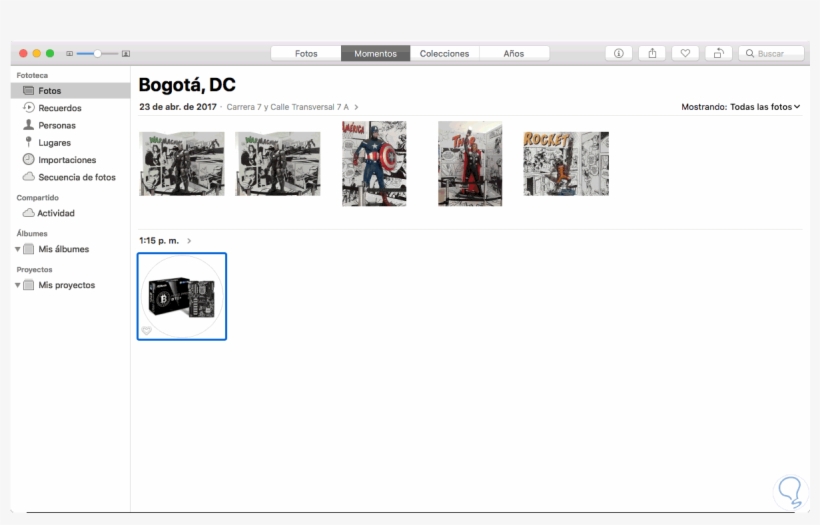Adjust the thumbnail zoom slider knob
The width and height of the screenshot is (820, 525).
tap(97, 53)
